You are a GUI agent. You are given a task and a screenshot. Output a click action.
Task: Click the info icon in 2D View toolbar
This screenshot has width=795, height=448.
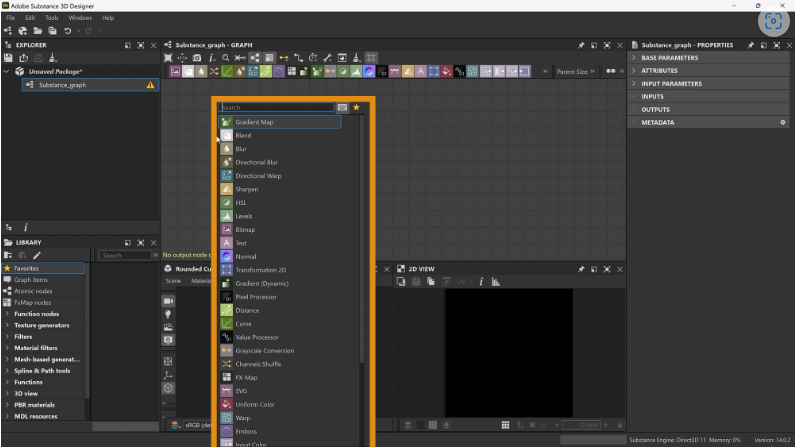pos(481,282)
